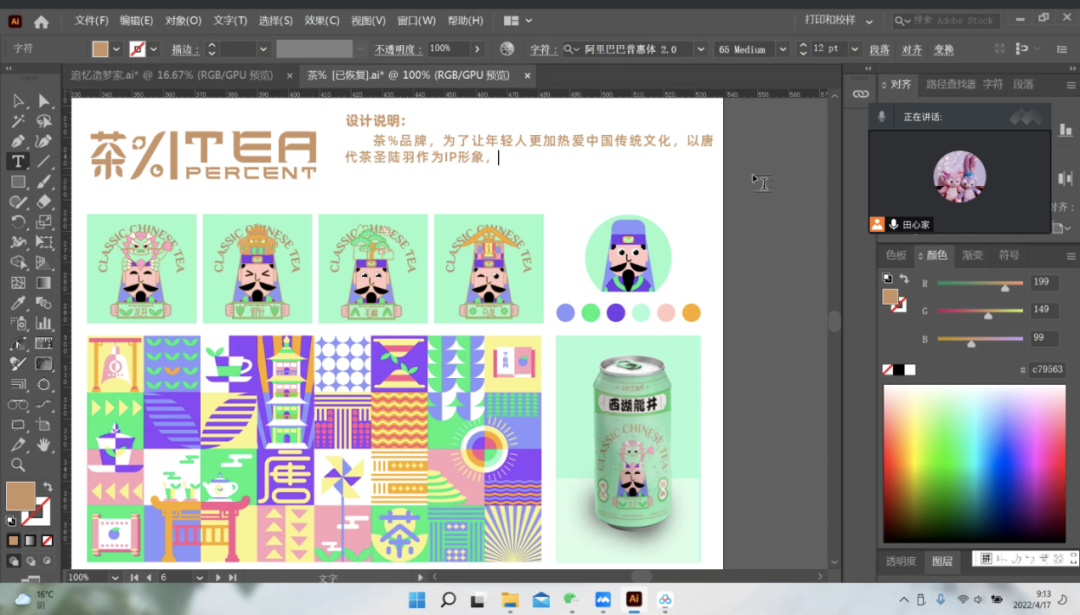Set the color to None in Color panel
1080x615 pixels.
coord(888,370)
